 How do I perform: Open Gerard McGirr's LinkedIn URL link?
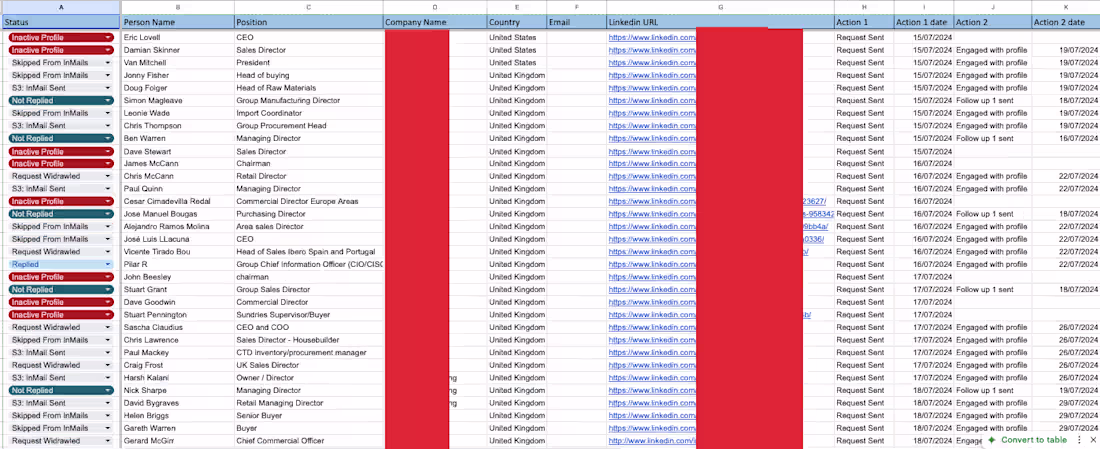(652, 441)
